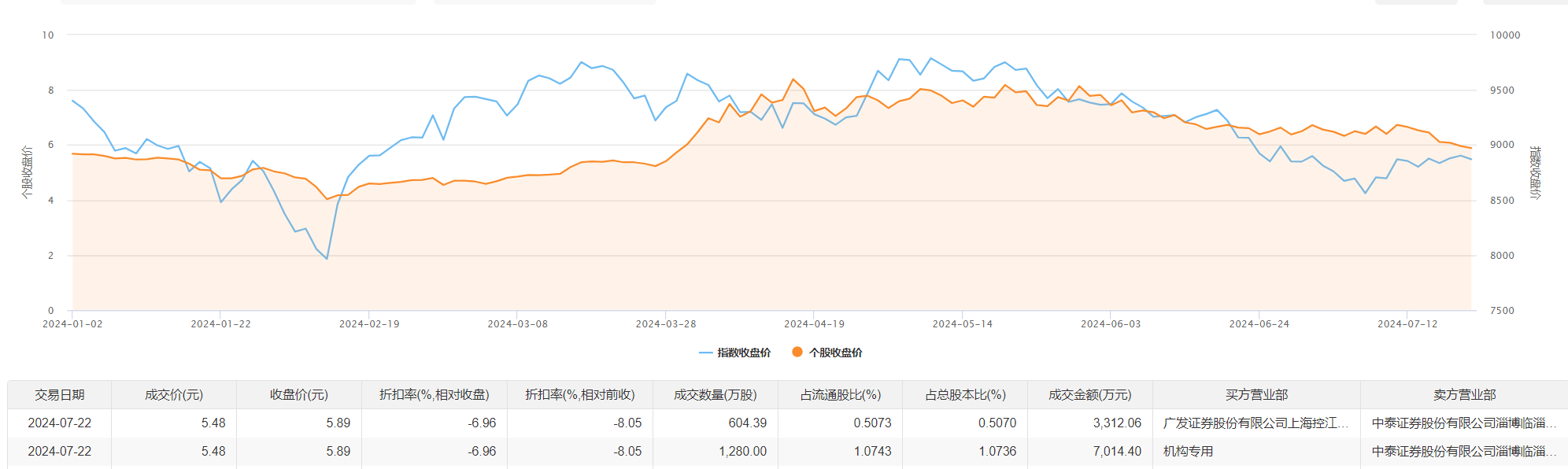This screenshot has width=1568, height=469.
Task: Click the 成交金额(万元) column header
Action: click(1090, 394)
